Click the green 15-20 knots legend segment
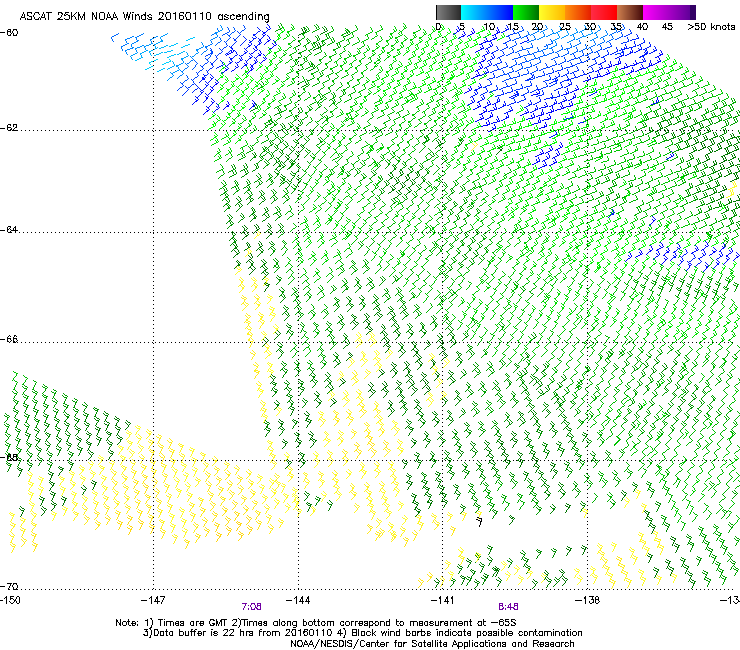This screenshot has height=650, width=740. click(x=526, y=12)
